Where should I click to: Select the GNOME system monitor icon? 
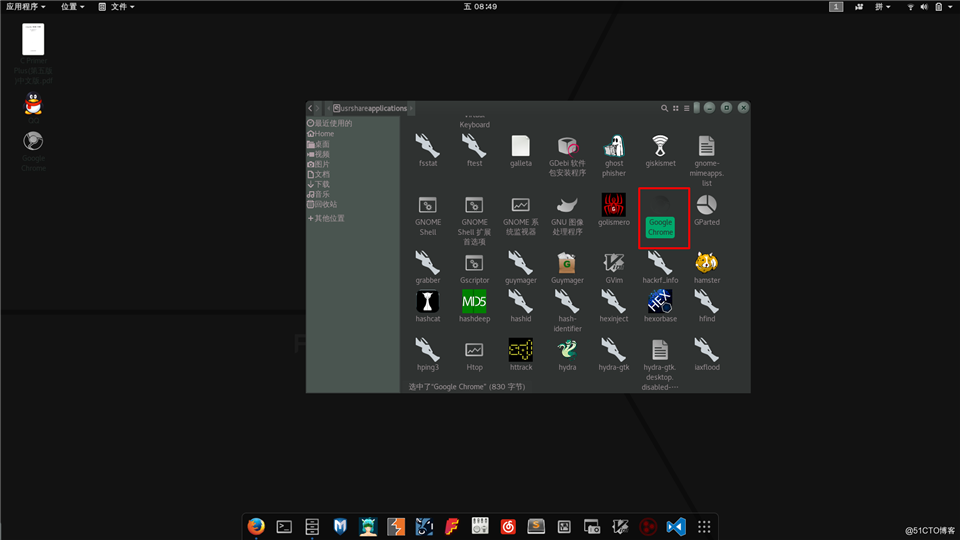click(x=520, y=204)
